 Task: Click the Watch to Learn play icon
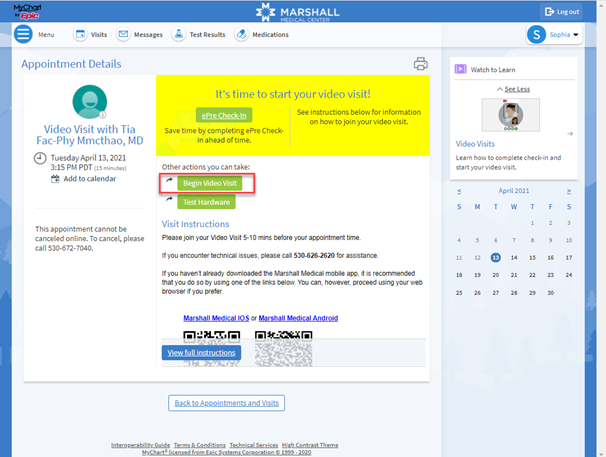point(460,69)
